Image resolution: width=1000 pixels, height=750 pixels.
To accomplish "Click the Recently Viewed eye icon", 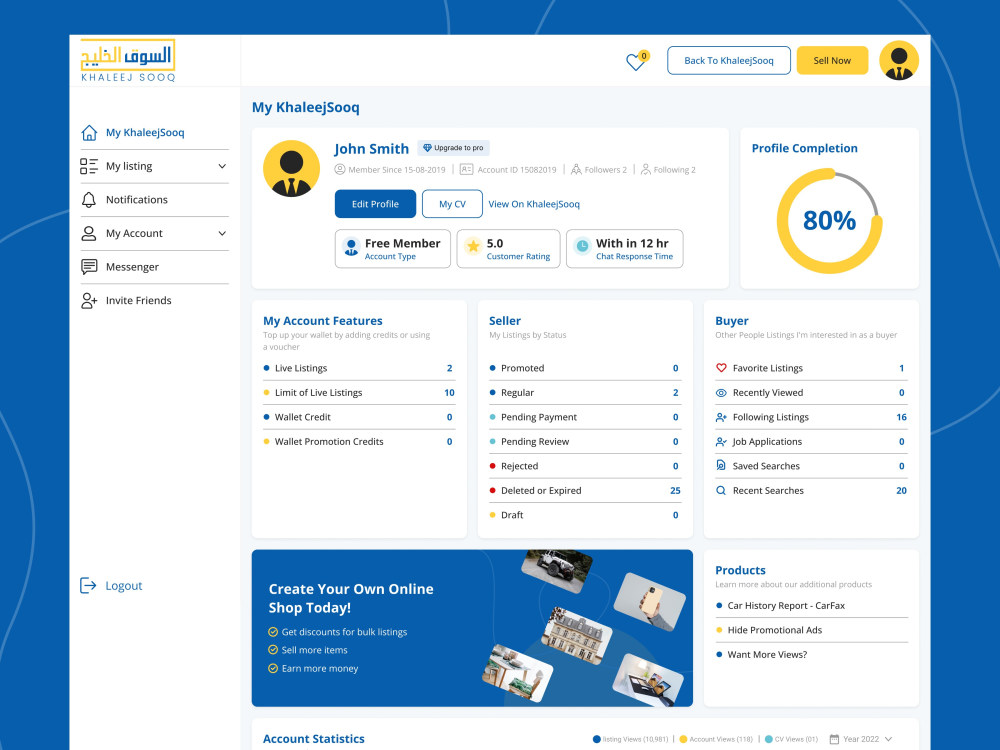I will pyautogui.click(x=721, y=393).
